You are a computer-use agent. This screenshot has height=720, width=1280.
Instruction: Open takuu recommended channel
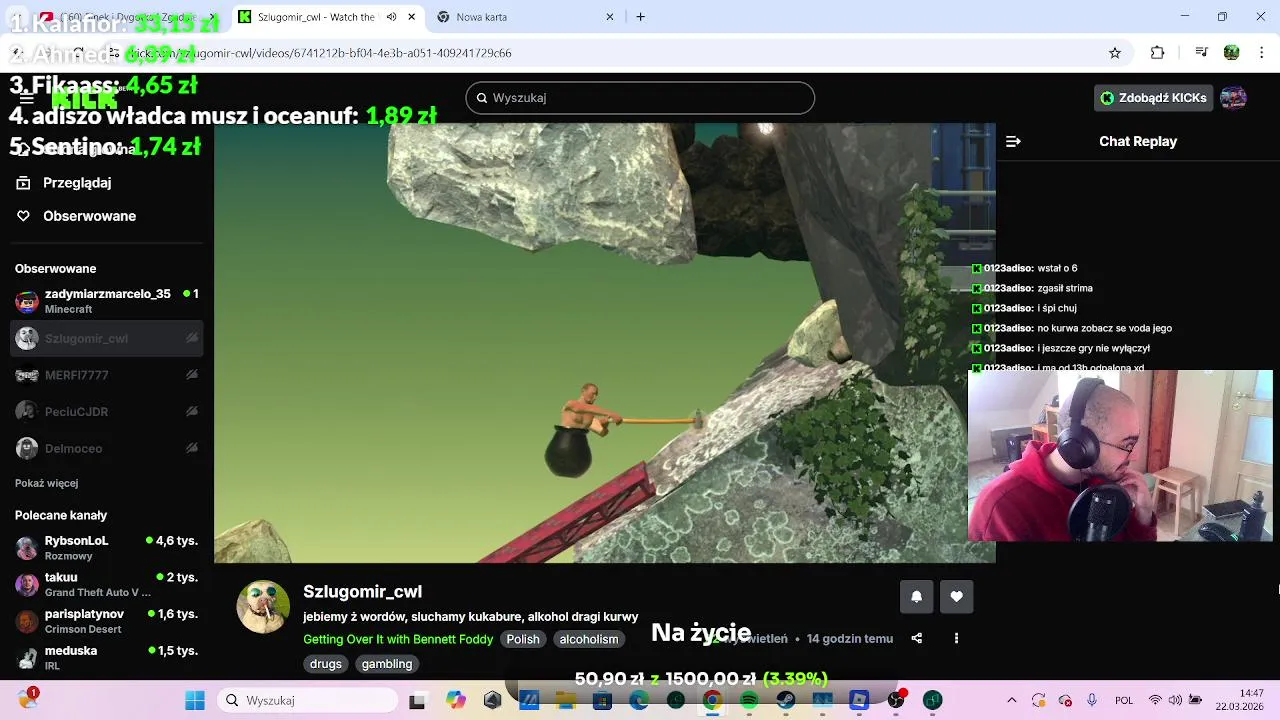(x=107, y=584)
